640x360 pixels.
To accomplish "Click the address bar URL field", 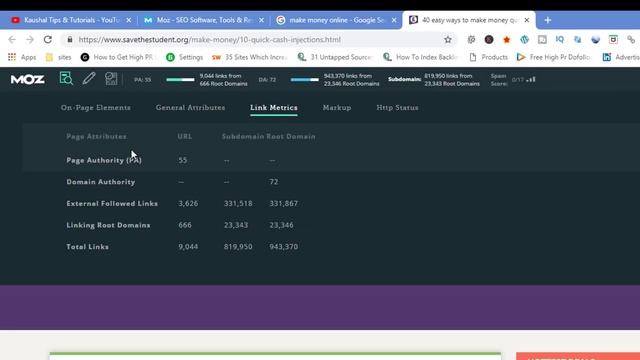I will click(x=259, y=40).
